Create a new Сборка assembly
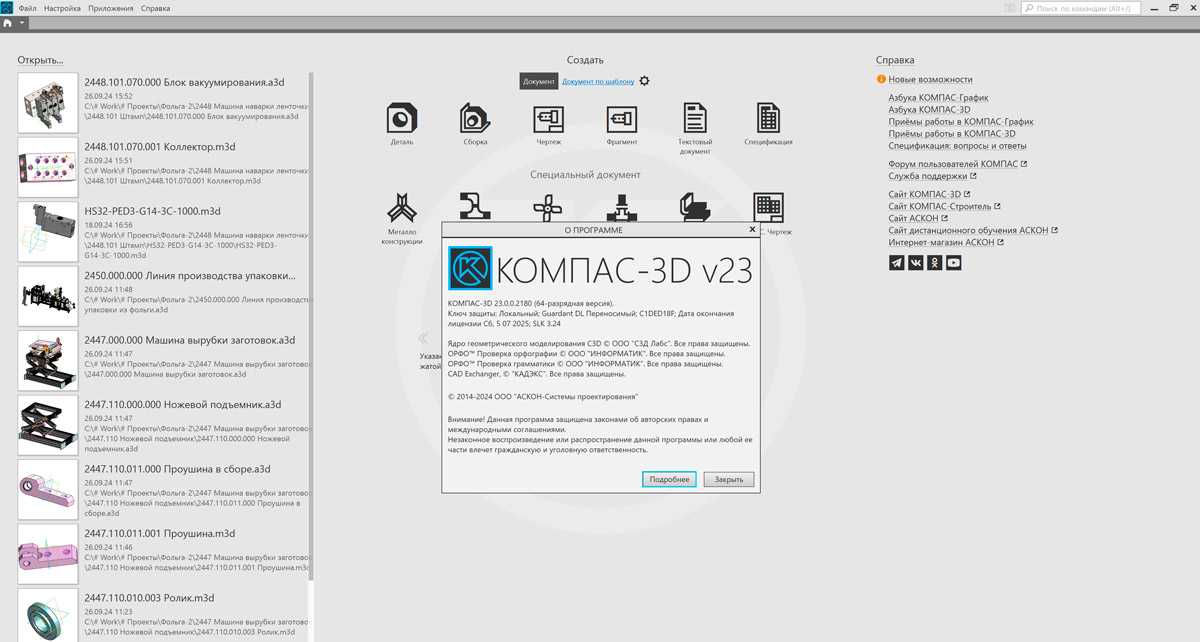 (x=475, y=118)
